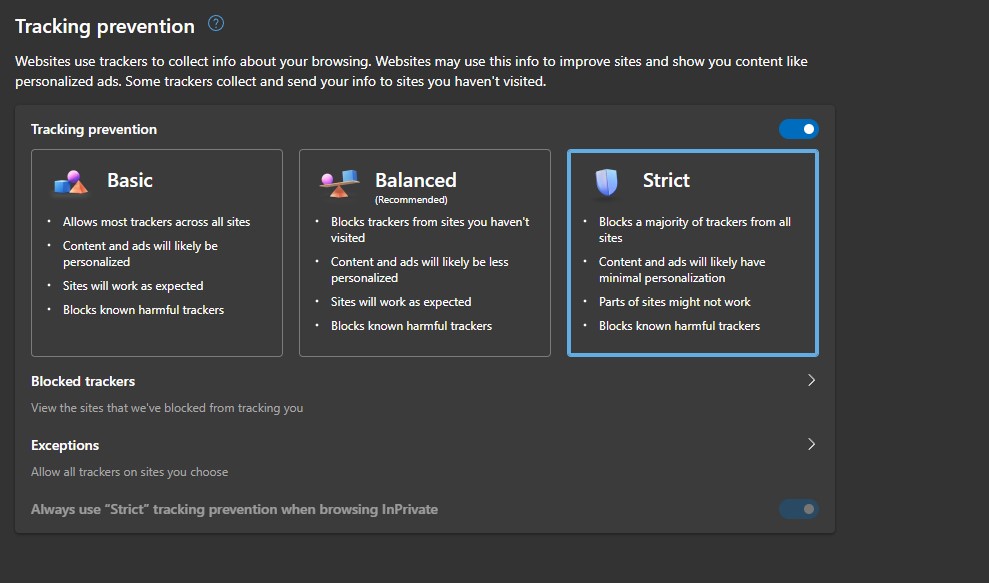Screen dimensions: 989x583
Task: Click 'Allow all trackers on sites you choose'
Action: [129, 472]
